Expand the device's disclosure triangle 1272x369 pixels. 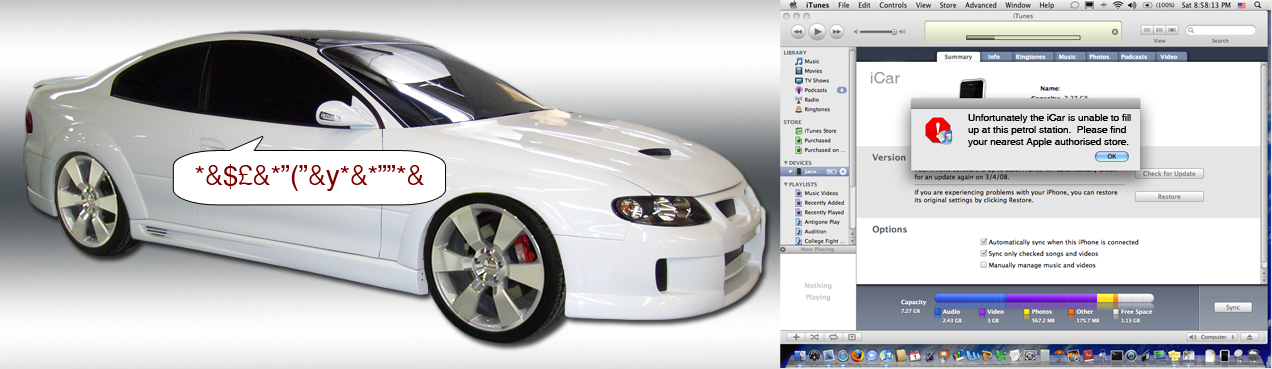point(790,172)
